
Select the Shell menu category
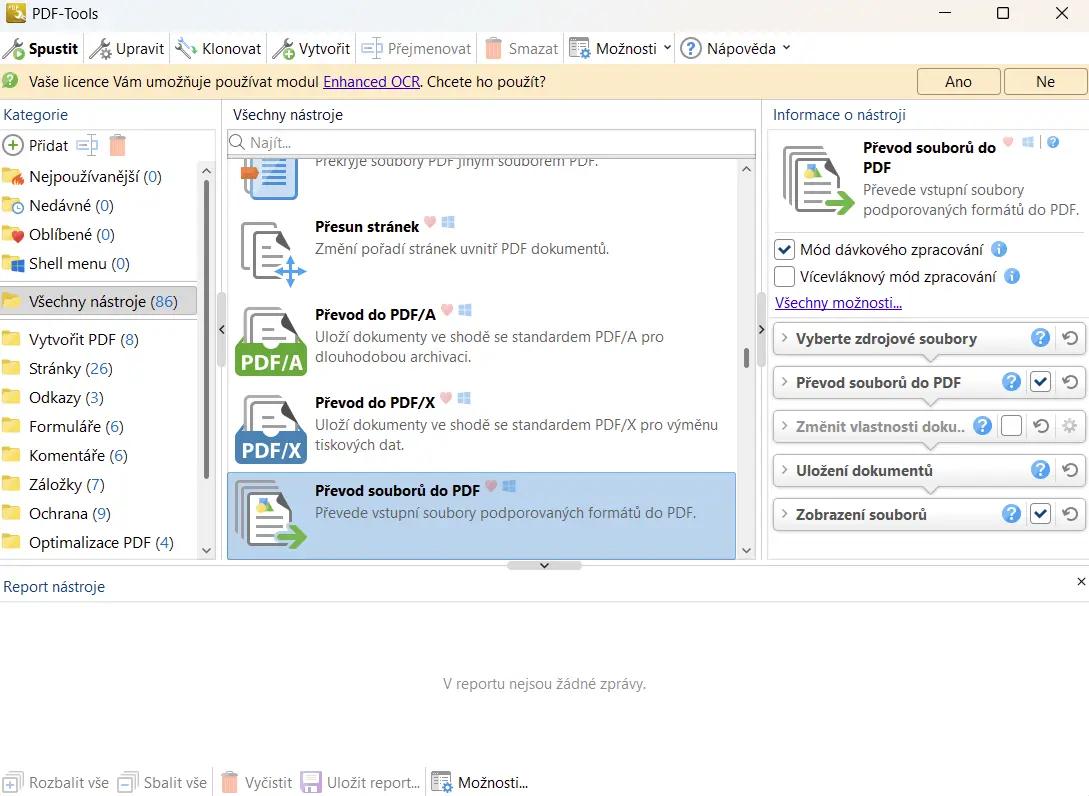79,264
